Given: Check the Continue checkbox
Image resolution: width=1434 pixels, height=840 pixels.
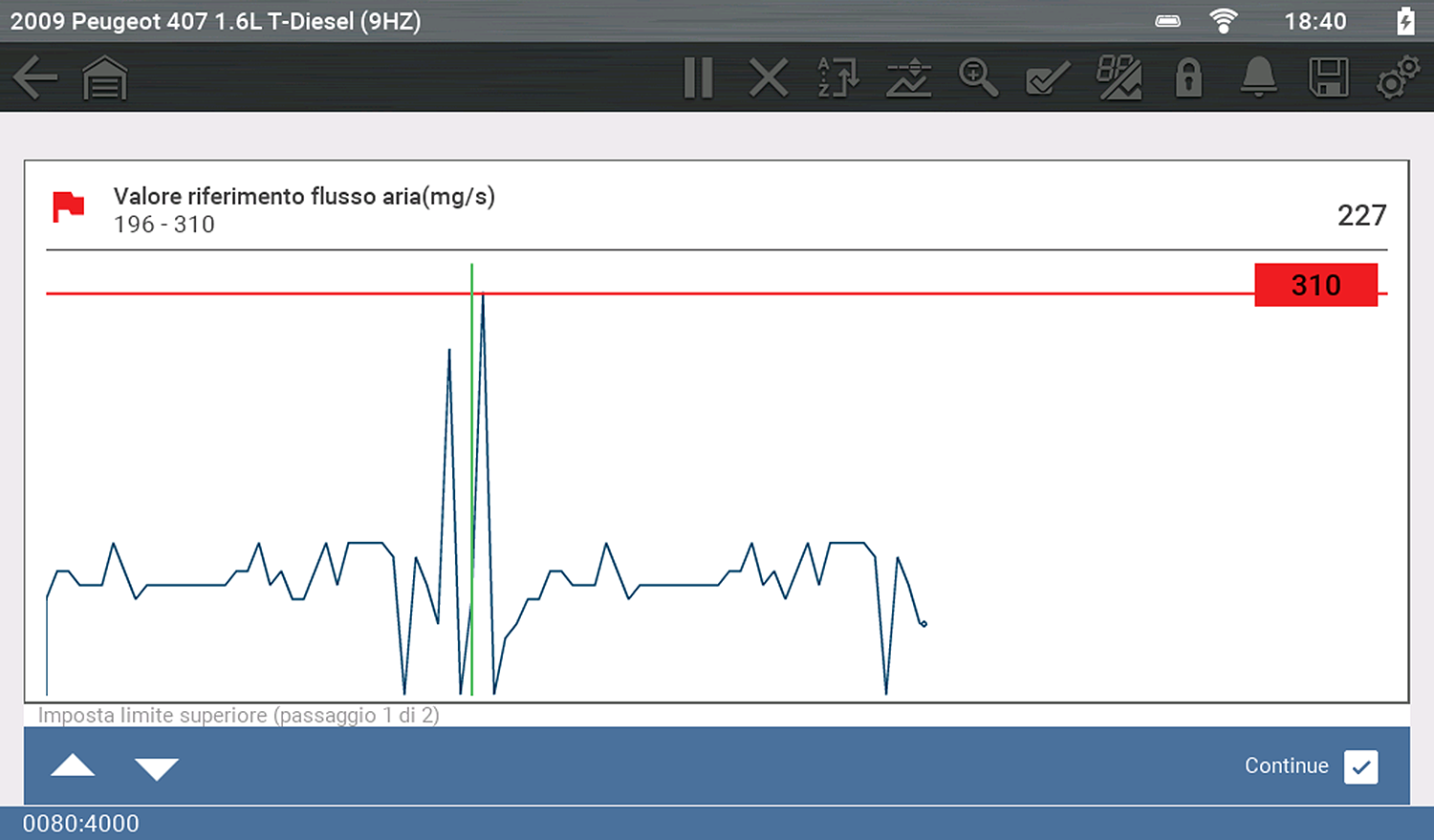Looking at the screenshot, I should pos(1360,766).
